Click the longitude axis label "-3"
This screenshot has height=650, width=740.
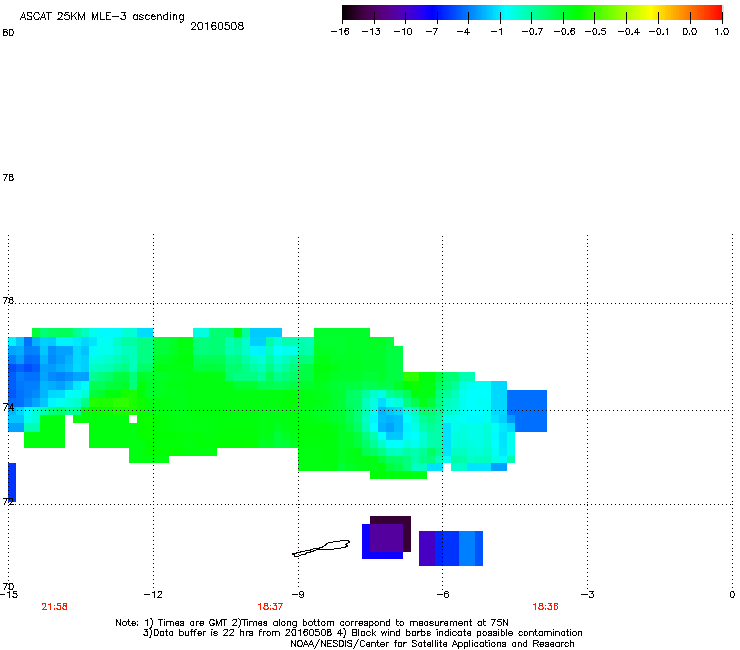point(587,595)
